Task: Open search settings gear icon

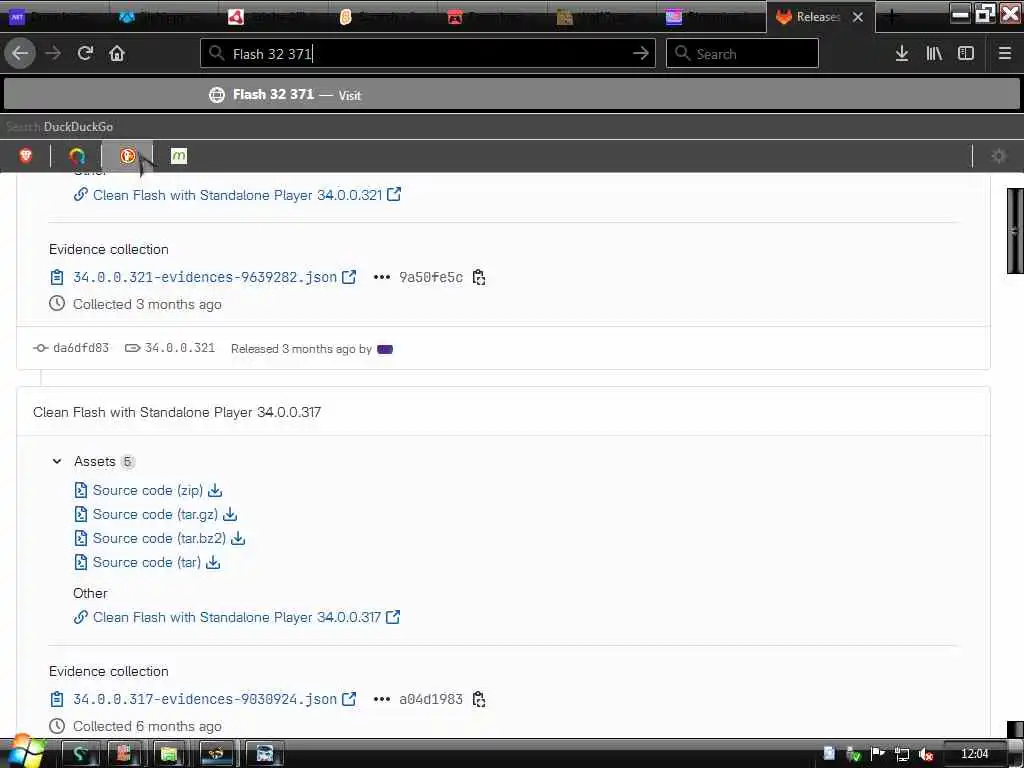Action: 999,156
